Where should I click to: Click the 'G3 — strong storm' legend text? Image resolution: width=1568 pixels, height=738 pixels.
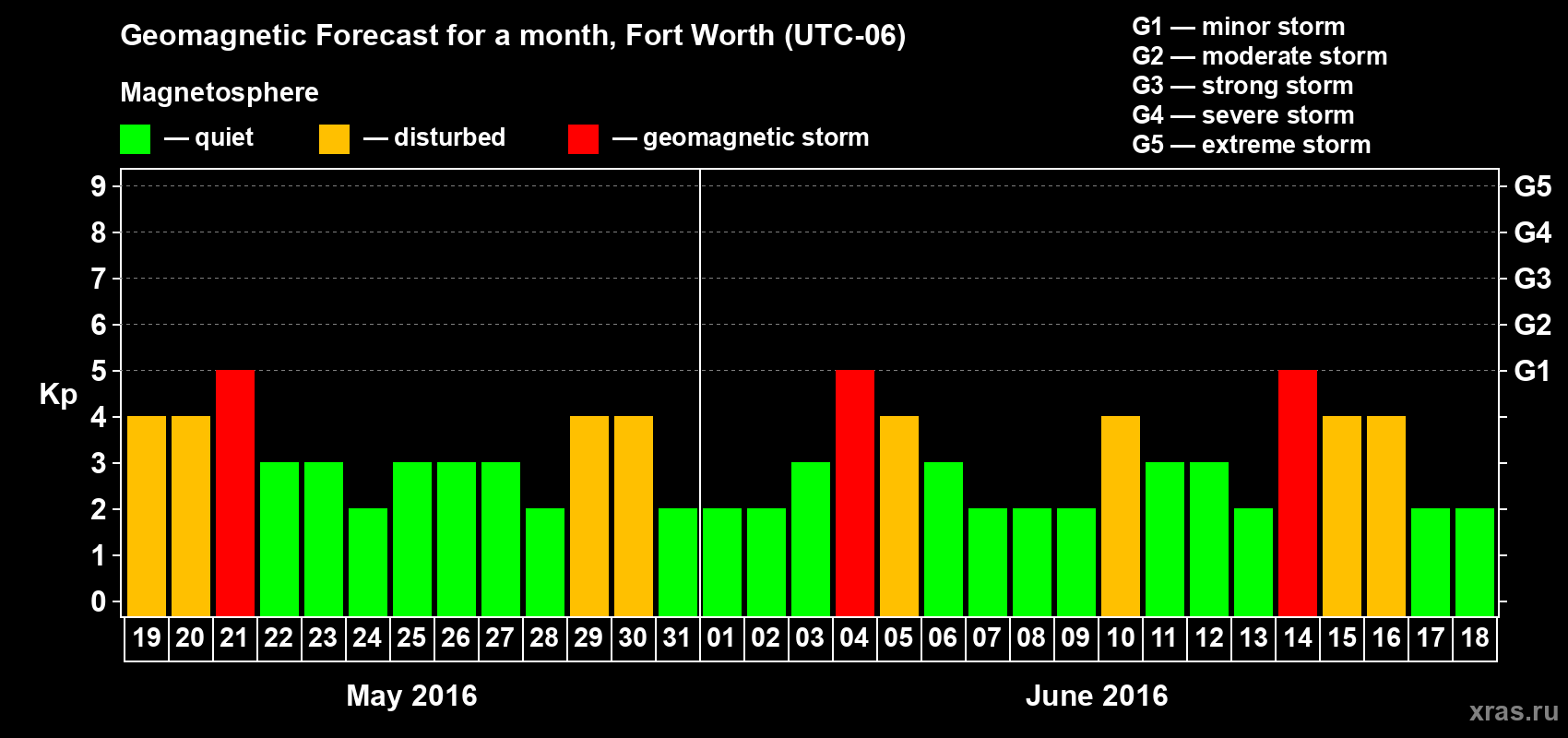click(1243, 86)
